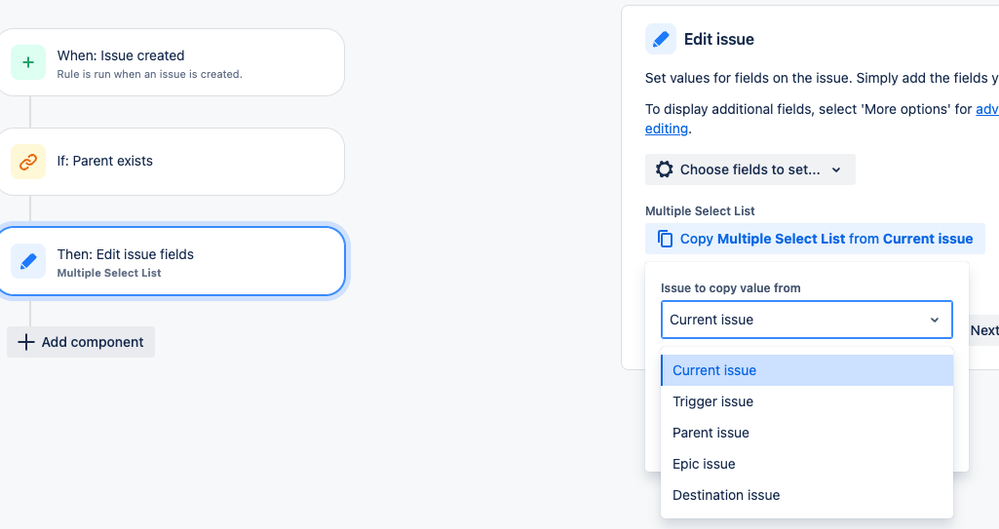
Task: Click the pencil icon beside Edit issue heading
Action: [661, 39]
